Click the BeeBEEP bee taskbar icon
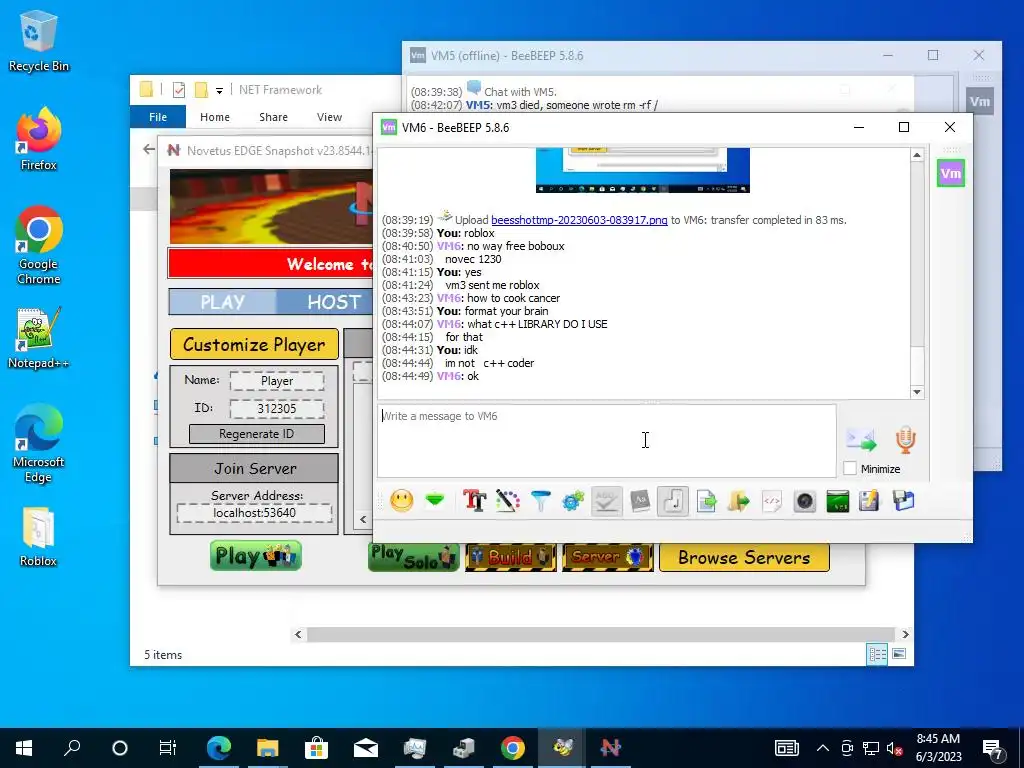This screenshot has height=768, width=1024. (x=562, y=748)
